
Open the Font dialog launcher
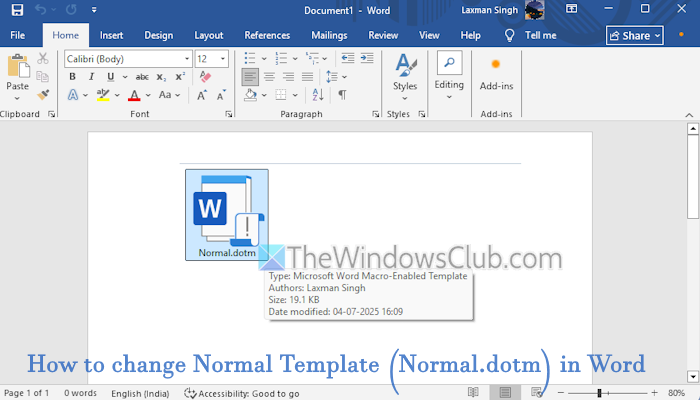tap(229, 114)
